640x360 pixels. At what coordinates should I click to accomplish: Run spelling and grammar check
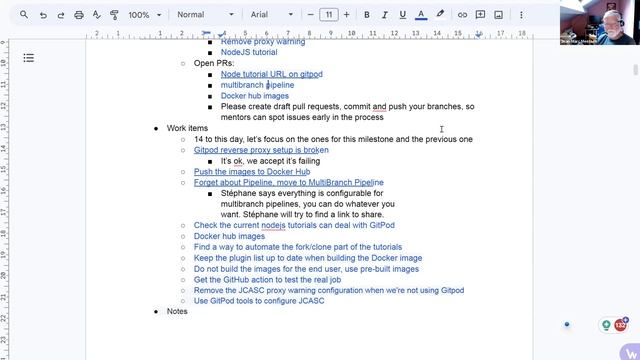(x=97, y=15)
